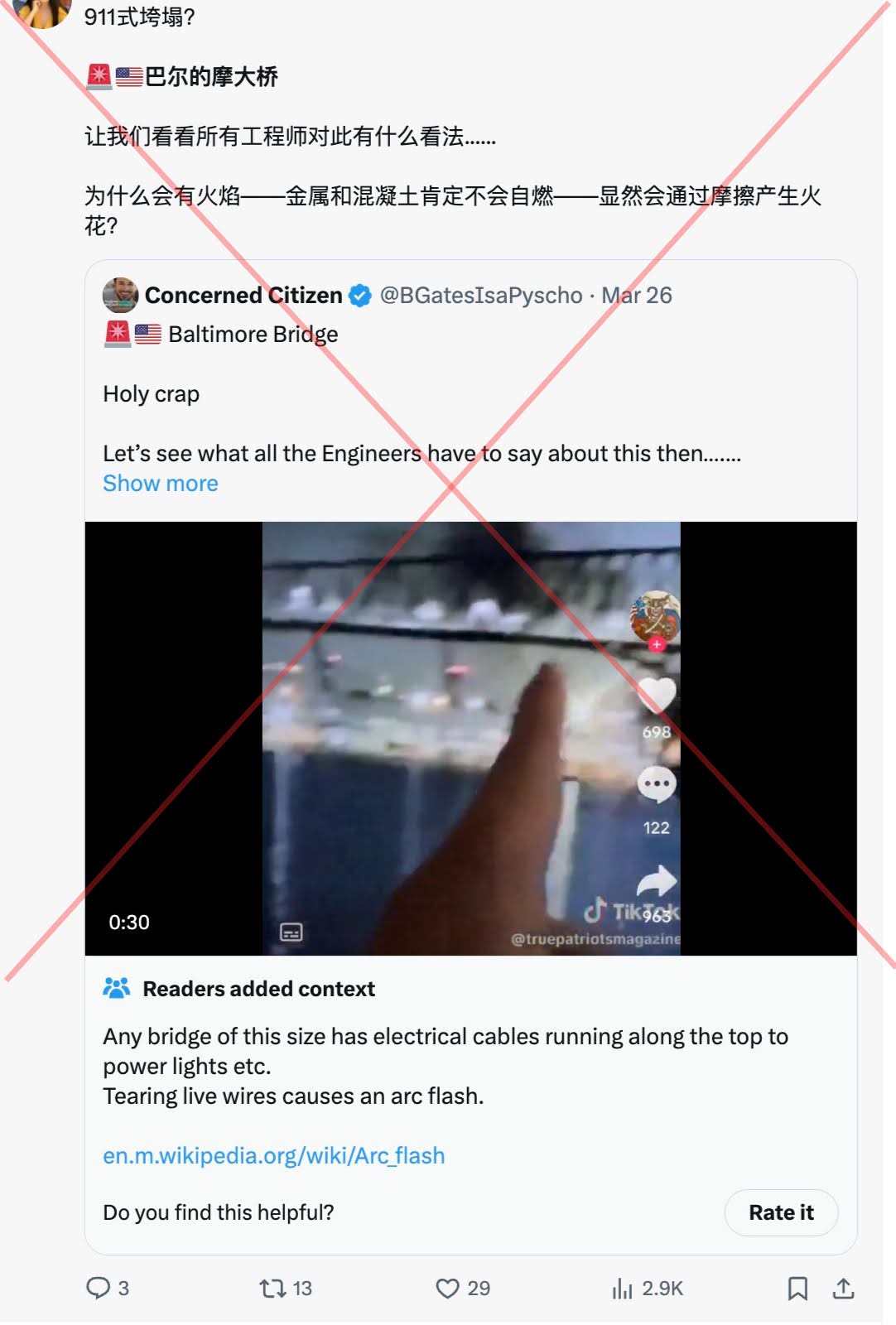Click the reply comment icon
This screenshot has height=1325, width=896.
(99, 1288)
